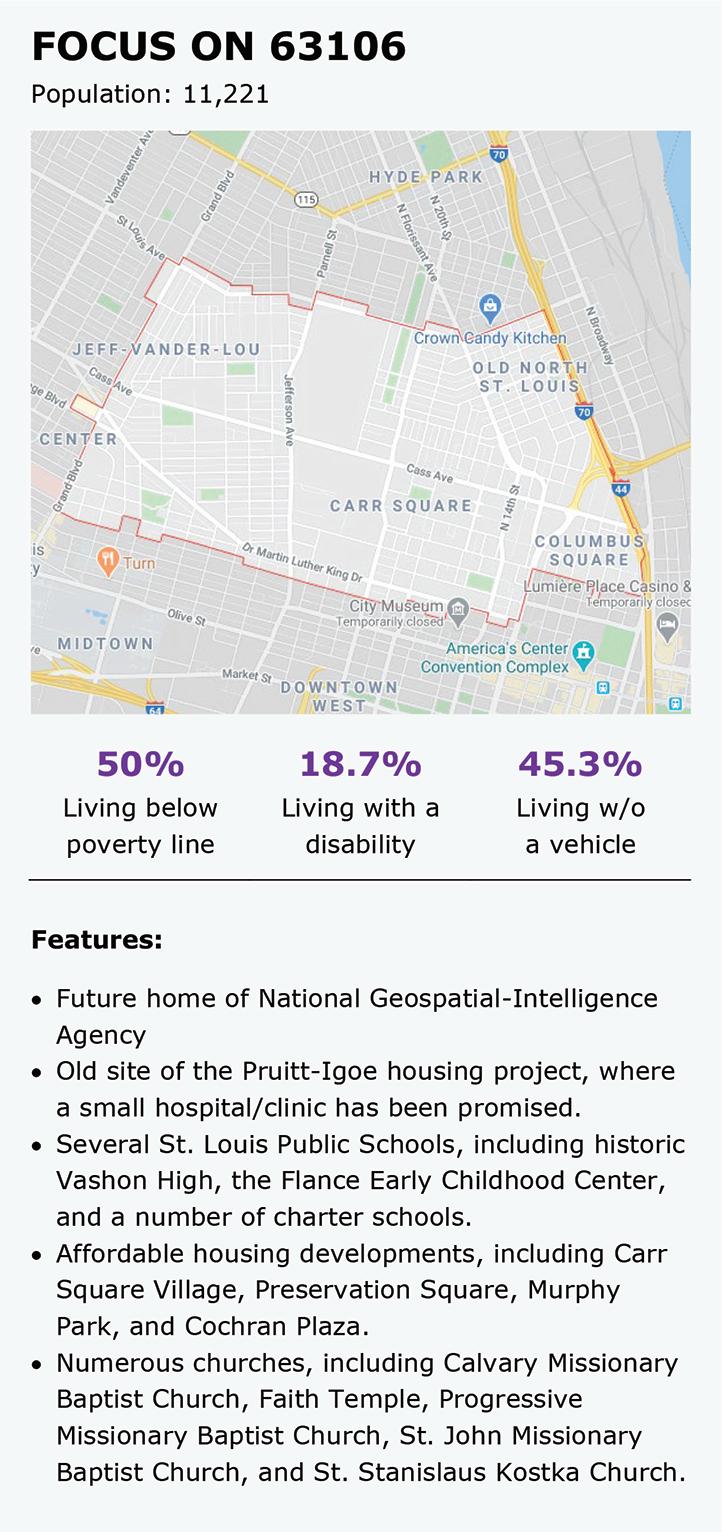Click America's Center Convention Complex pin
This screenshot has width=722, height=1532.
[x=582, y=653]
